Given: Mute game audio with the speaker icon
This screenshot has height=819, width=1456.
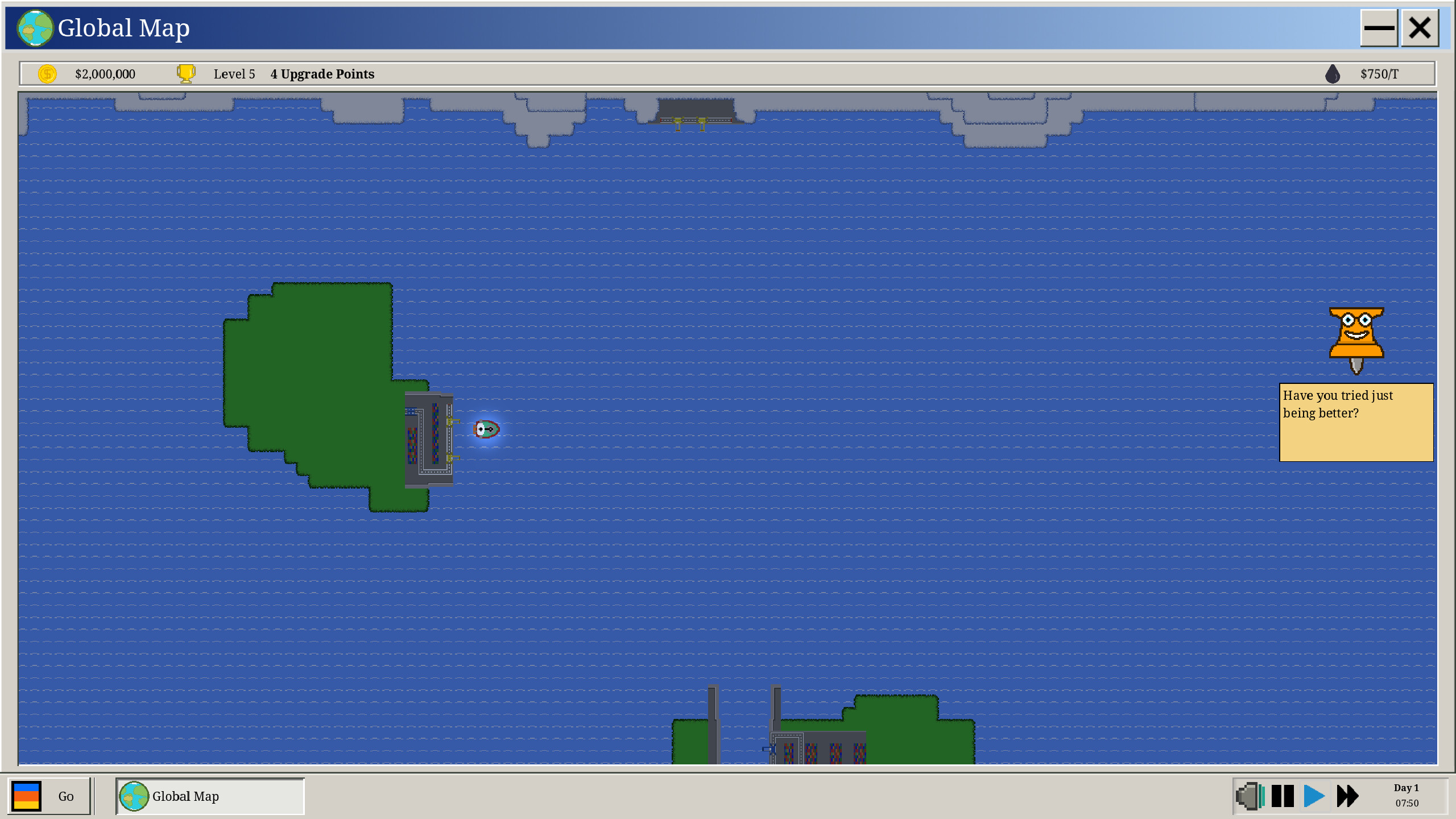Looking at the screenshot, I should pos(1249,796).
